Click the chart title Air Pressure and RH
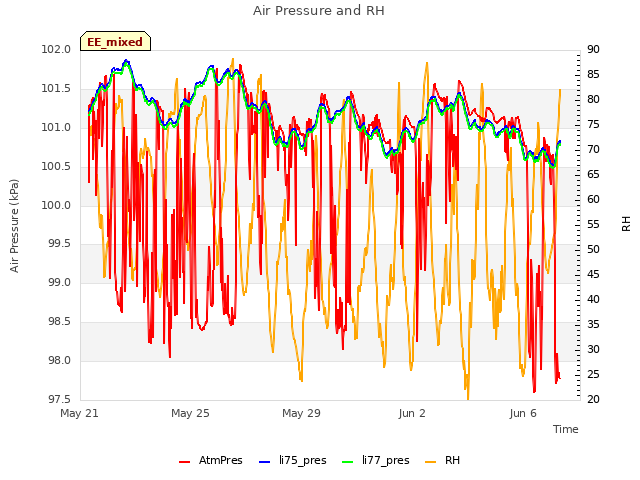Viewport: 640px width, 480px height. (319, 11)
